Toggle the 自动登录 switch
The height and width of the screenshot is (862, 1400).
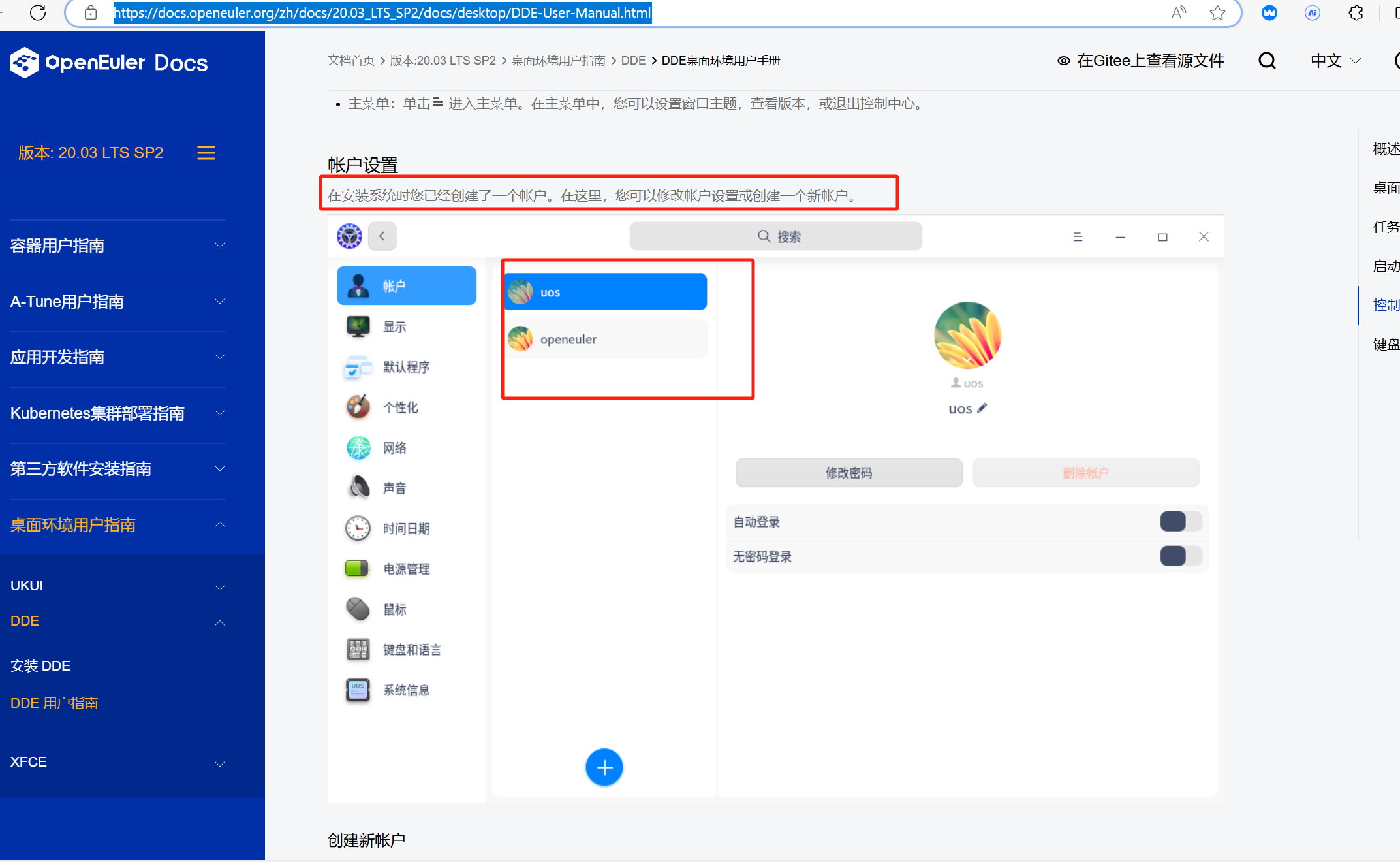pos(1180,521)
